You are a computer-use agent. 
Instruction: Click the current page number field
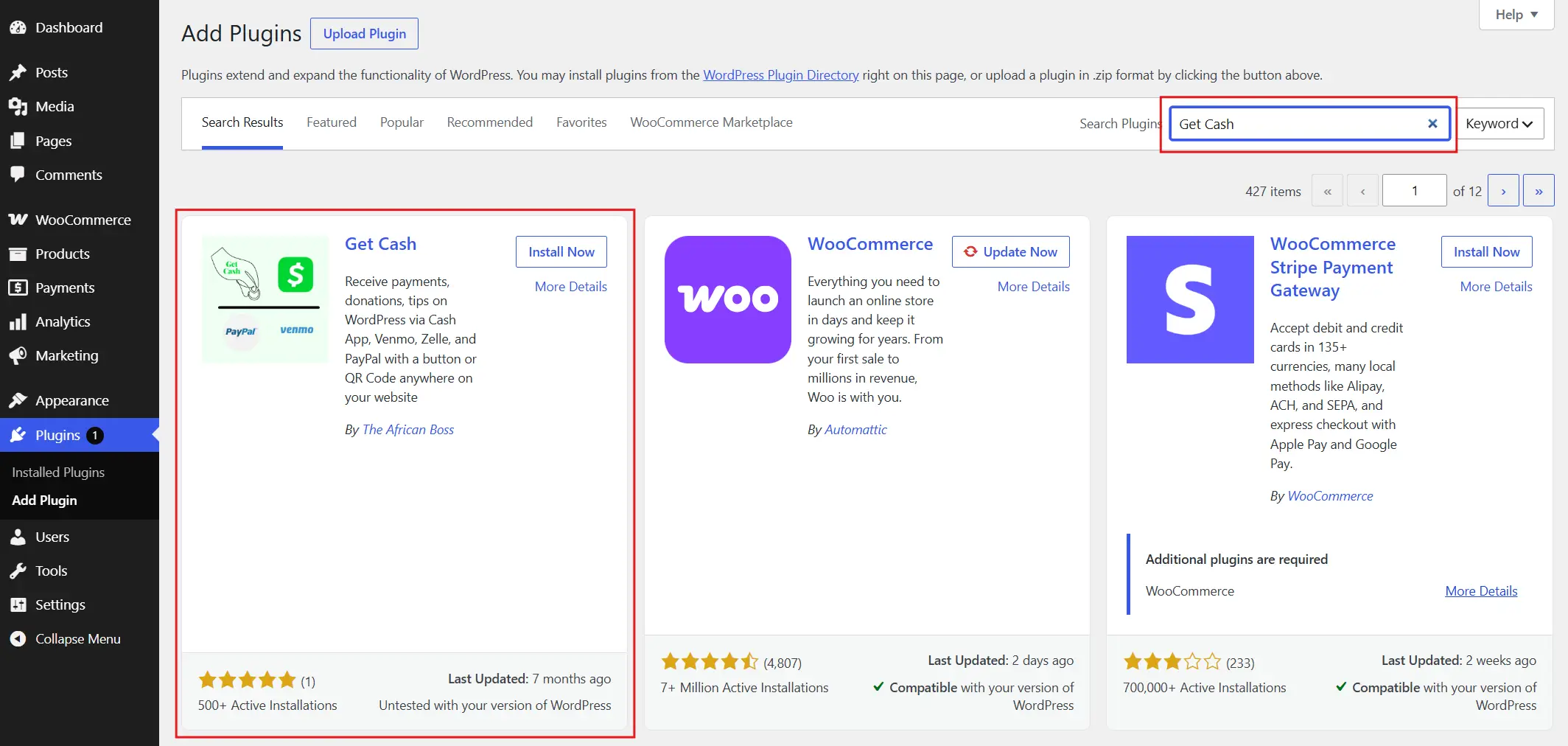point(1414,190)
